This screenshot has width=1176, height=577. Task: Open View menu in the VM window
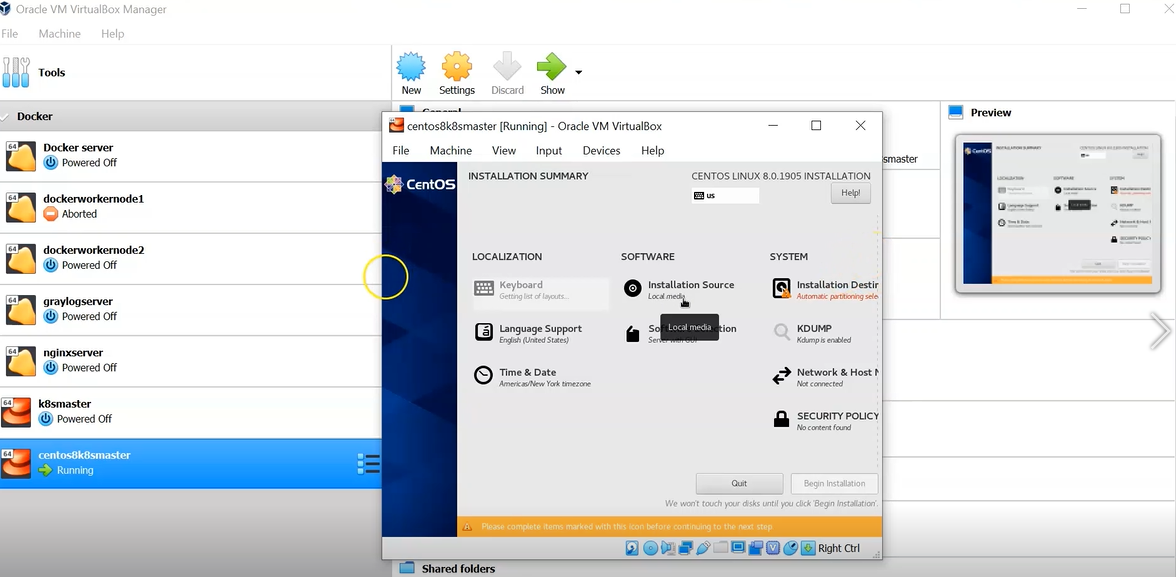[x=504, y=150]
